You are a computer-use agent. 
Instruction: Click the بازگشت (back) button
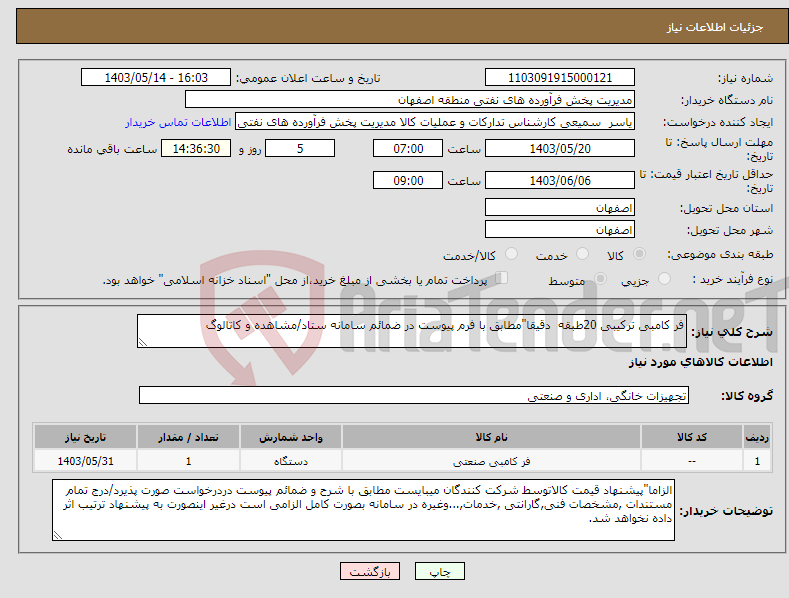[370, 571]
